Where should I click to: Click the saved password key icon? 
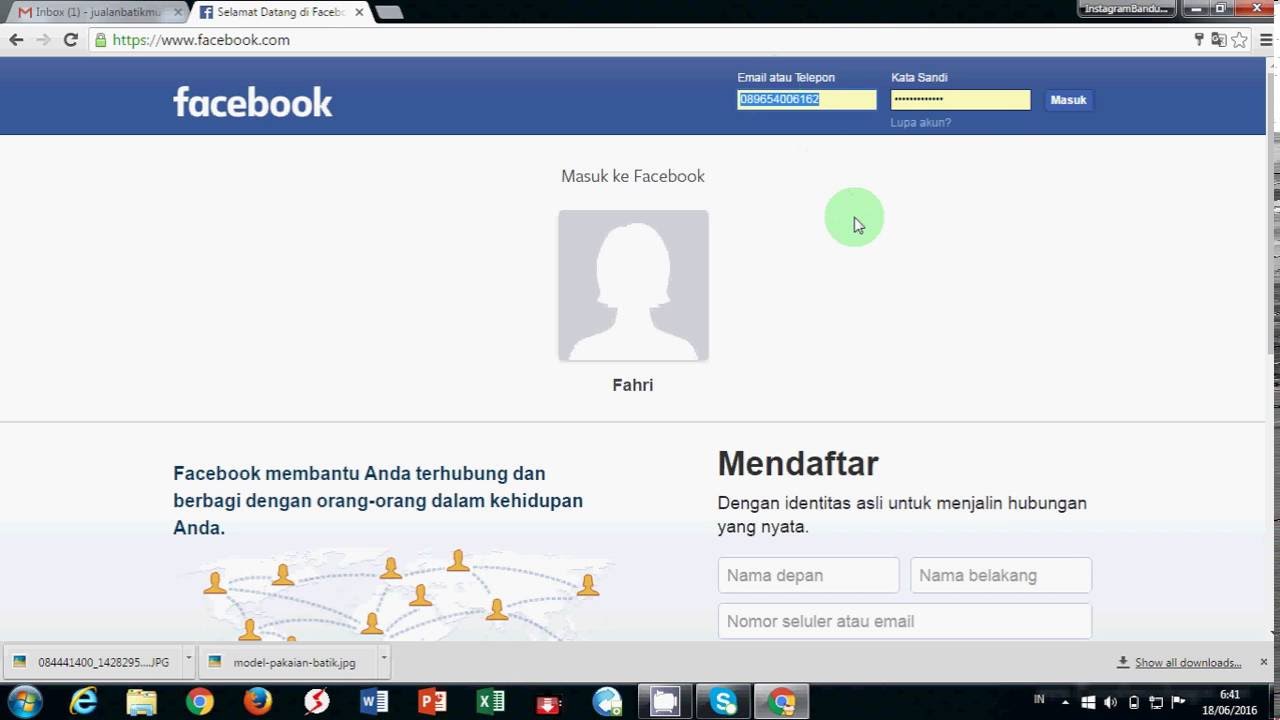(1199, 40)
